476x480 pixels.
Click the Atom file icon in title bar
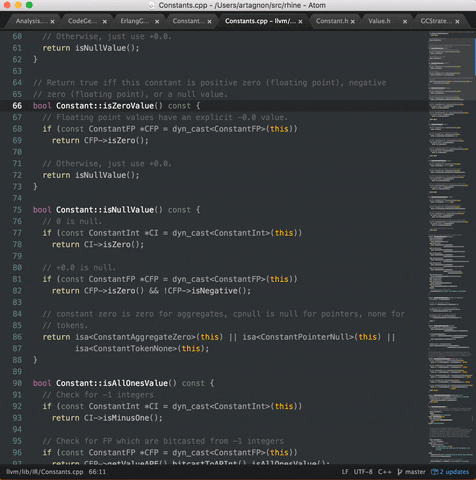(152, 5)
